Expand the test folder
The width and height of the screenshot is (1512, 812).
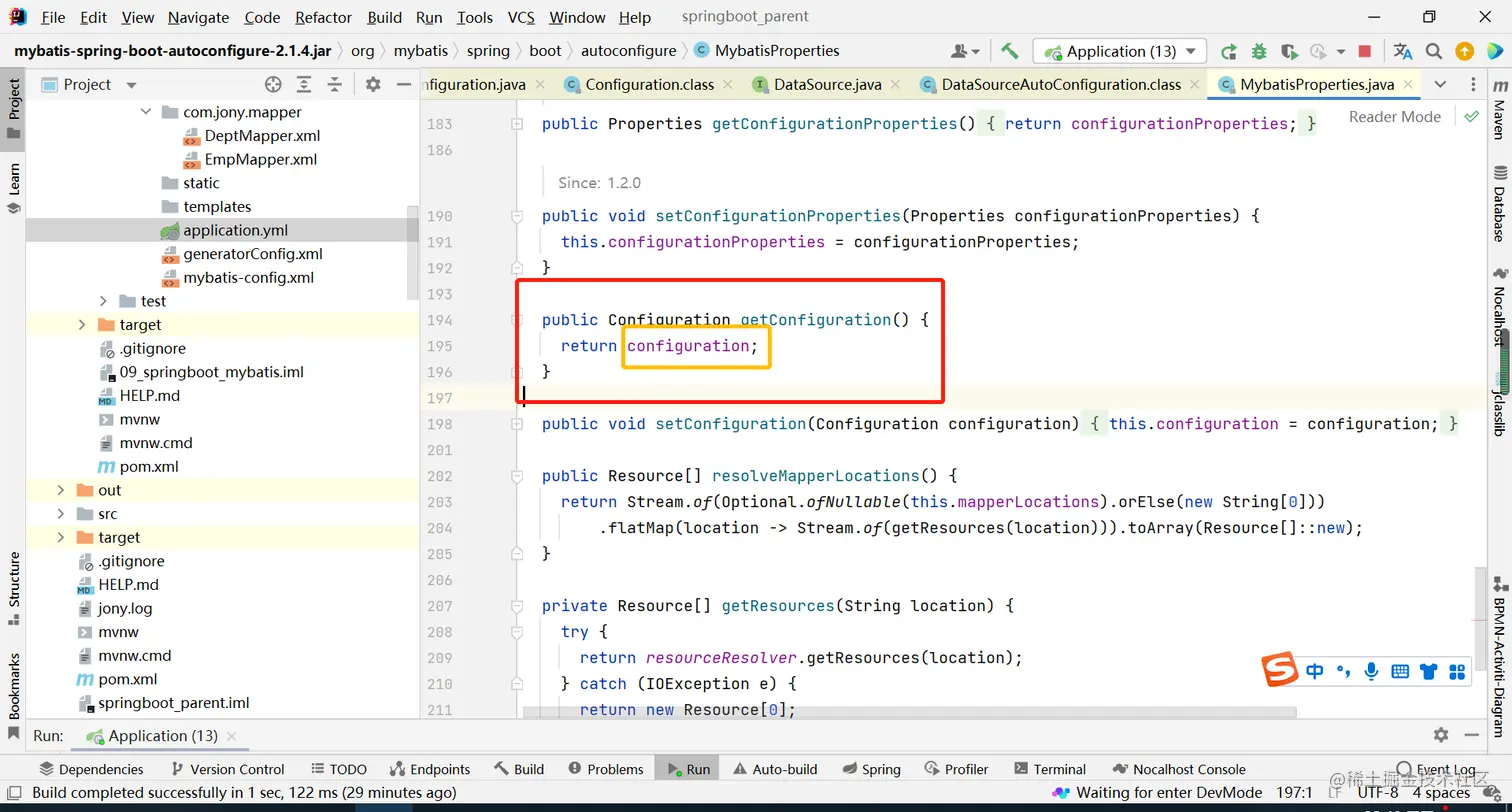[103, 301]
